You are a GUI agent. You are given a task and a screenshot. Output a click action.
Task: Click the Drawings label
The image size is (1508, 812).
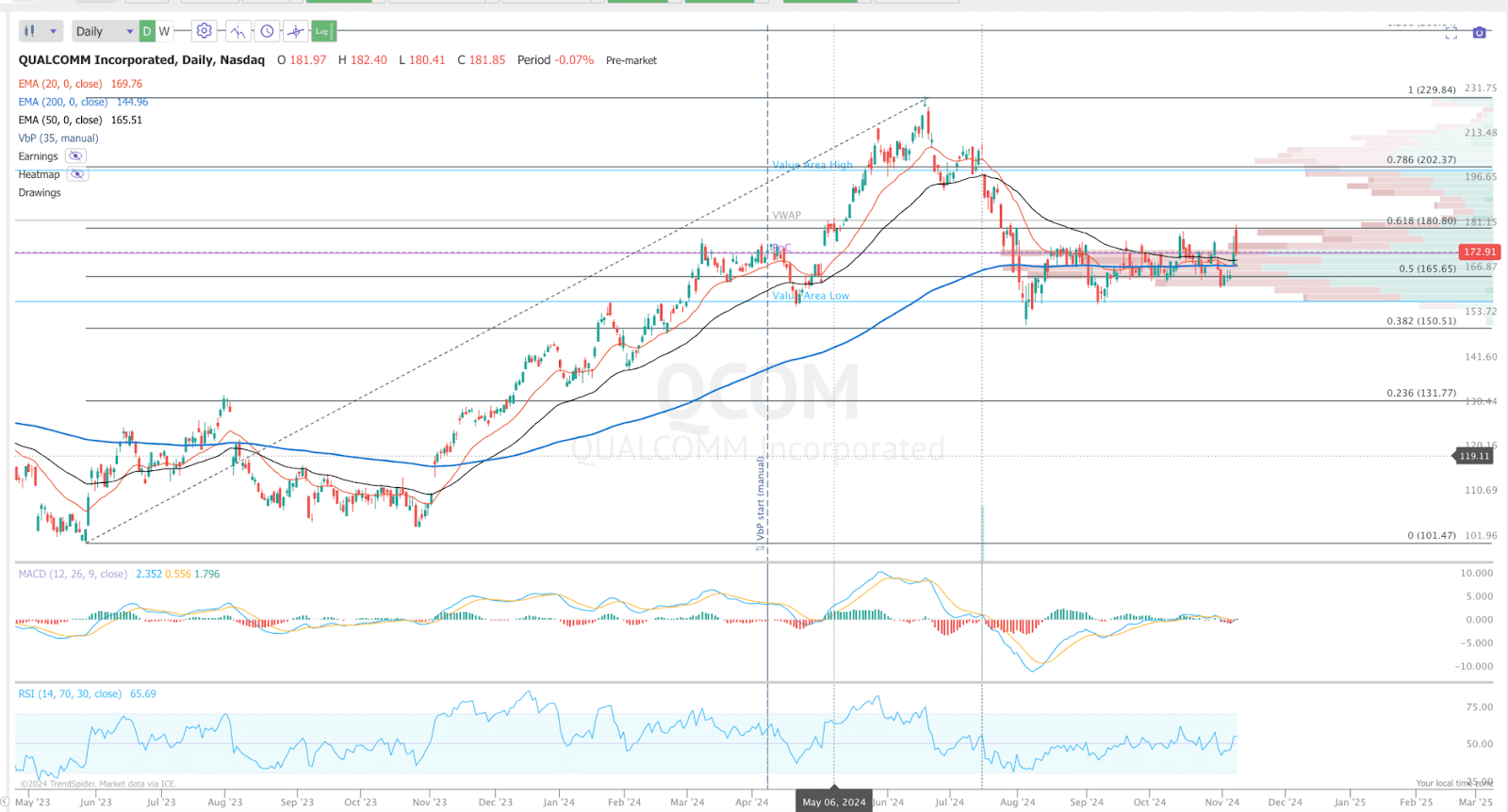pyautogui.click(x=40, y=192)
